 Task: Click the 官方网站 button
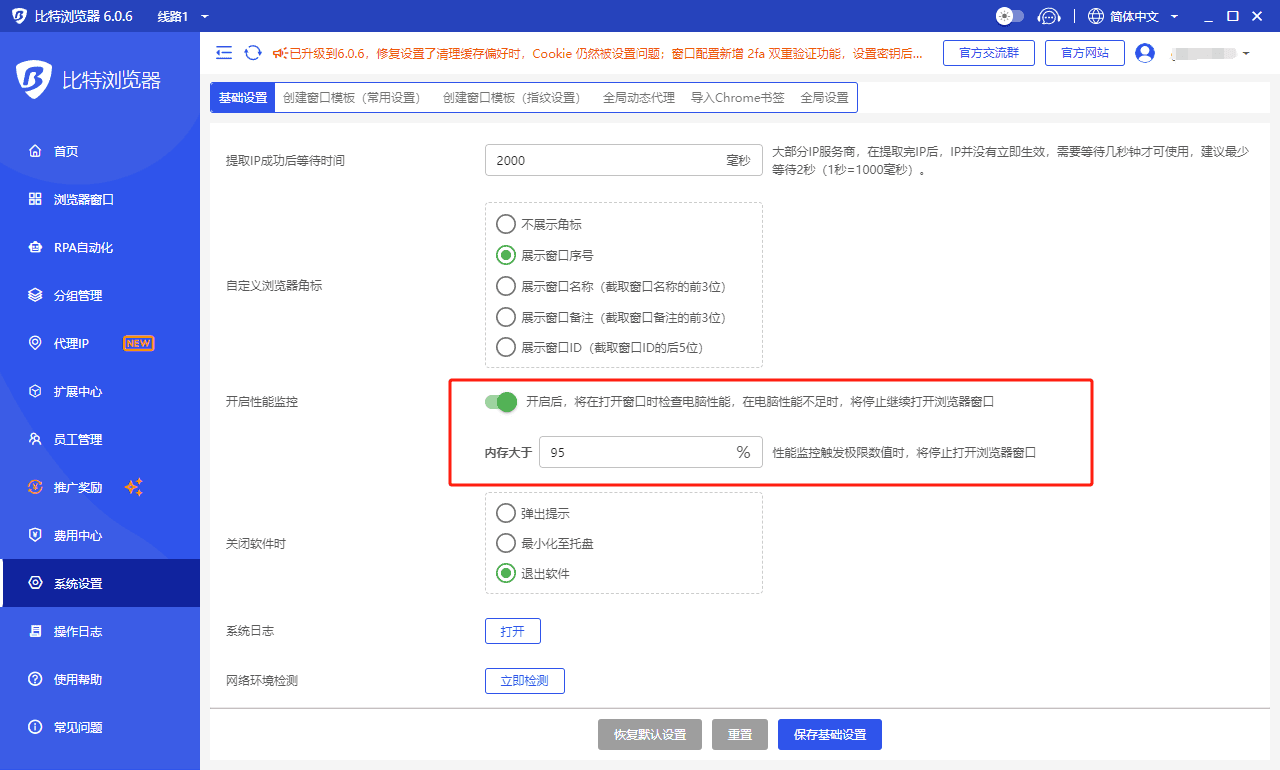click(1085, 53)
